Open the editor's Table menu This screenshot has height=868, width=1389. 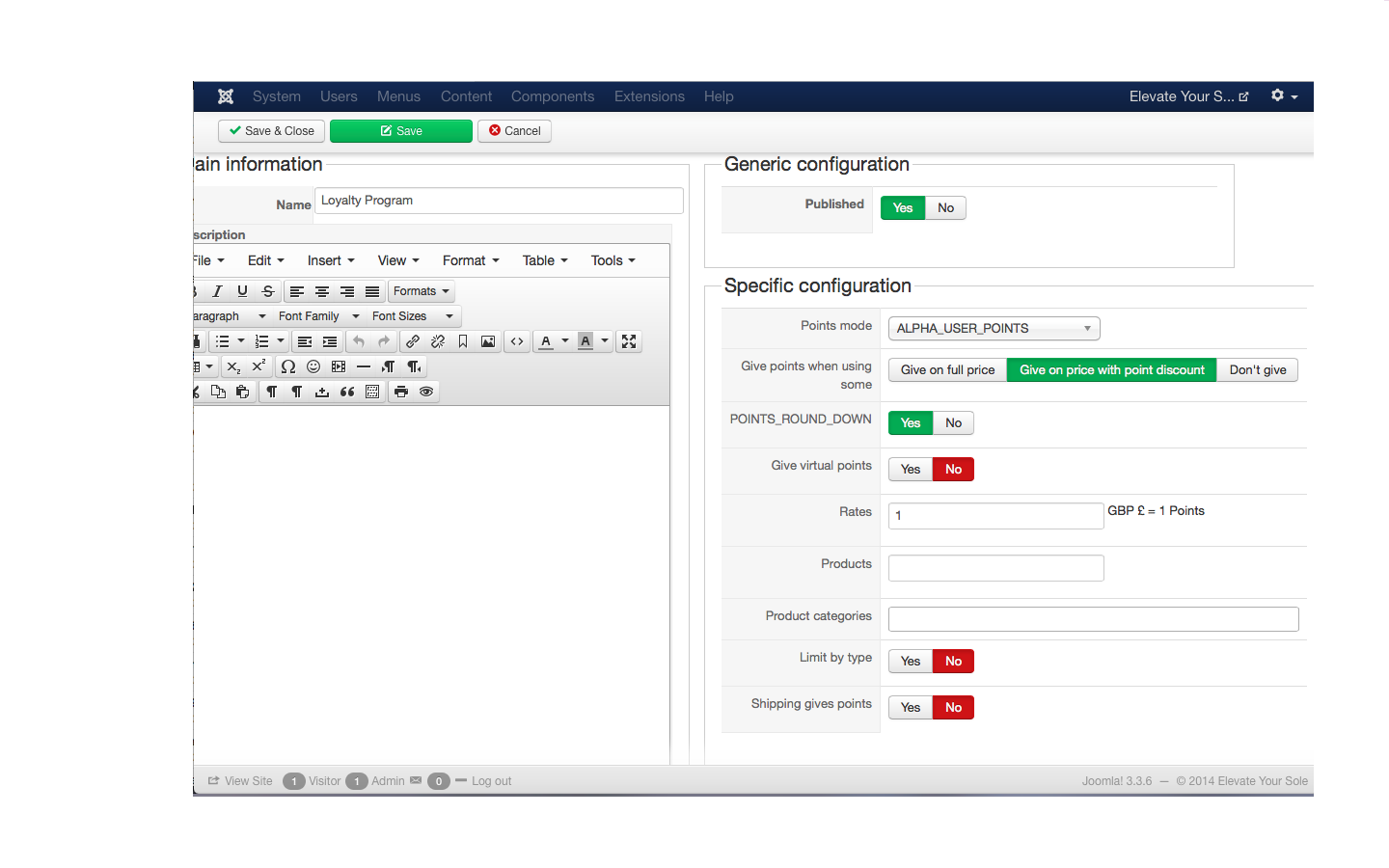click(x=545, y=260)
